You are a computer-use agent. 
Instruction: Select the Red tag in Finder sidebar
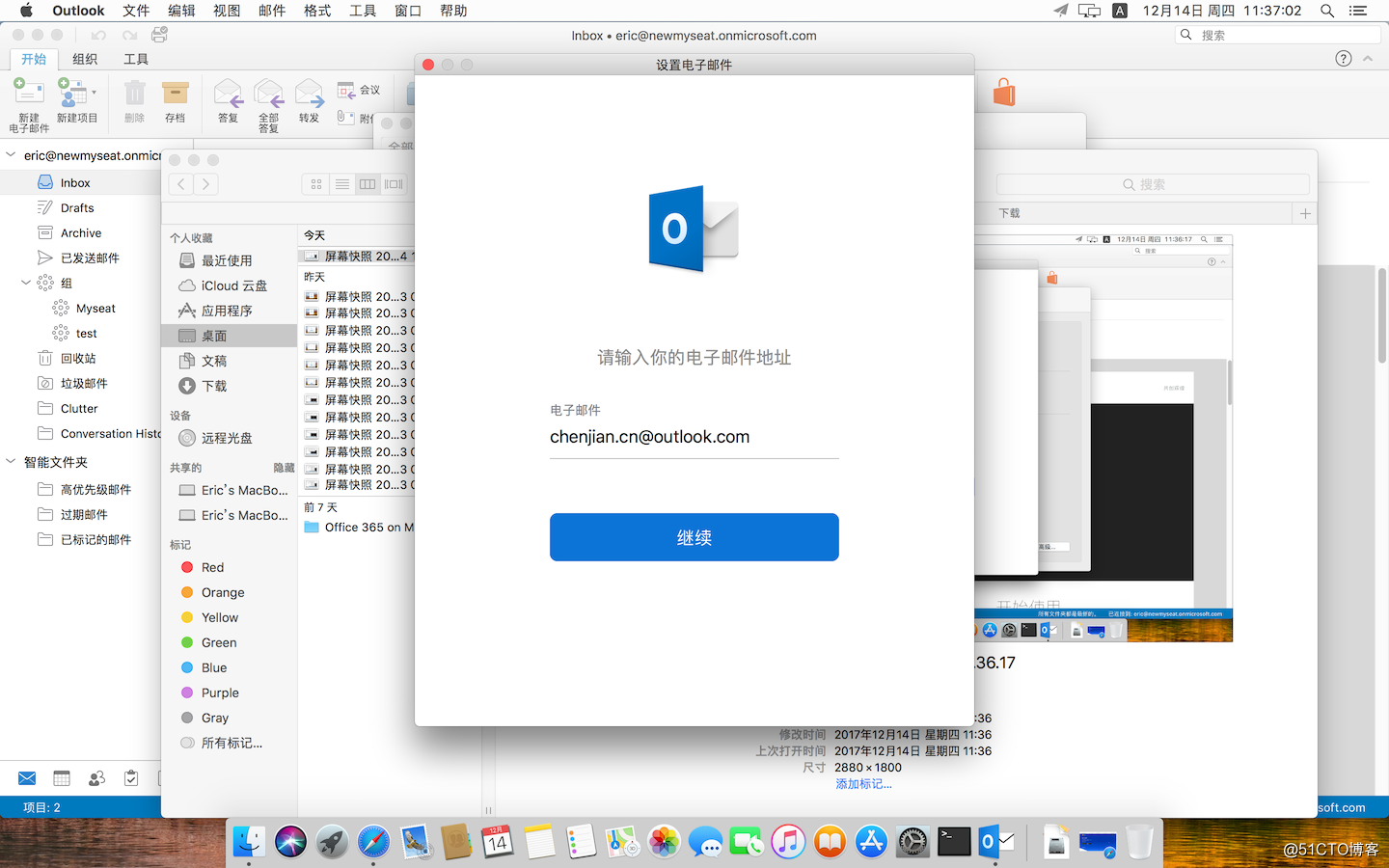(x=212, y=567)
